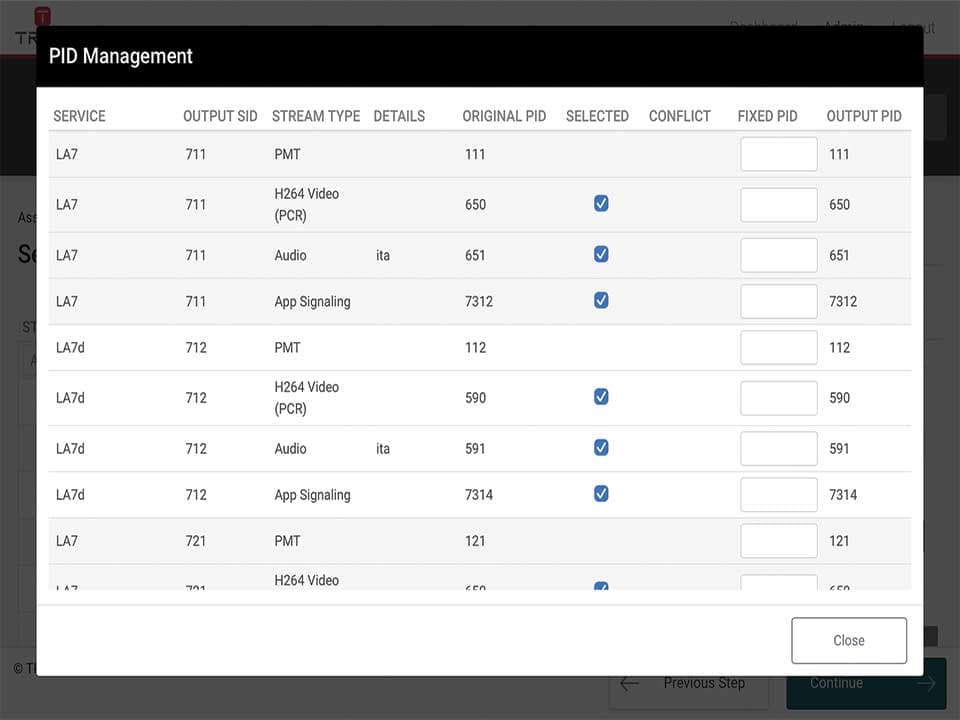960x720 pixels.
Task: Click Fixed PID field for PID 7312
Action: pyautogui.click(x=778, y=301)
